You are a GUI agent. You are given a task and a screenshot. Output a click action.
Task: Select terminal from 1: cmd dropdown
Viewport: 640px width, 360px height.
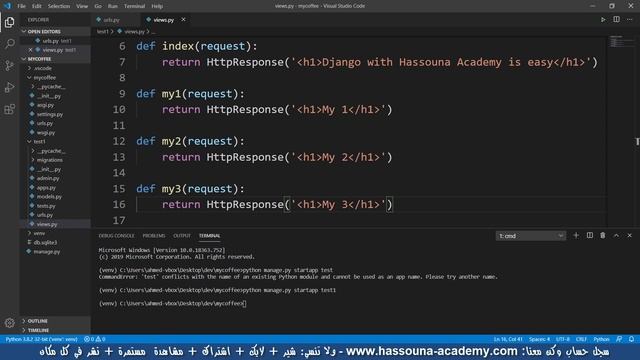click(x=531, y=236)
